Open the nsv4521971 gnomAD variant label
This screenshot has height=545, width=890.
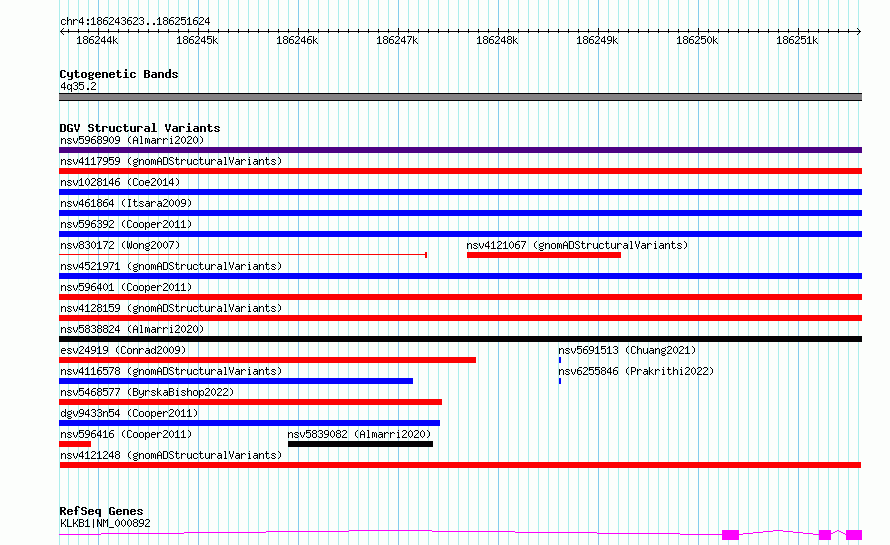pyautogui.click(x=171, y=266)
